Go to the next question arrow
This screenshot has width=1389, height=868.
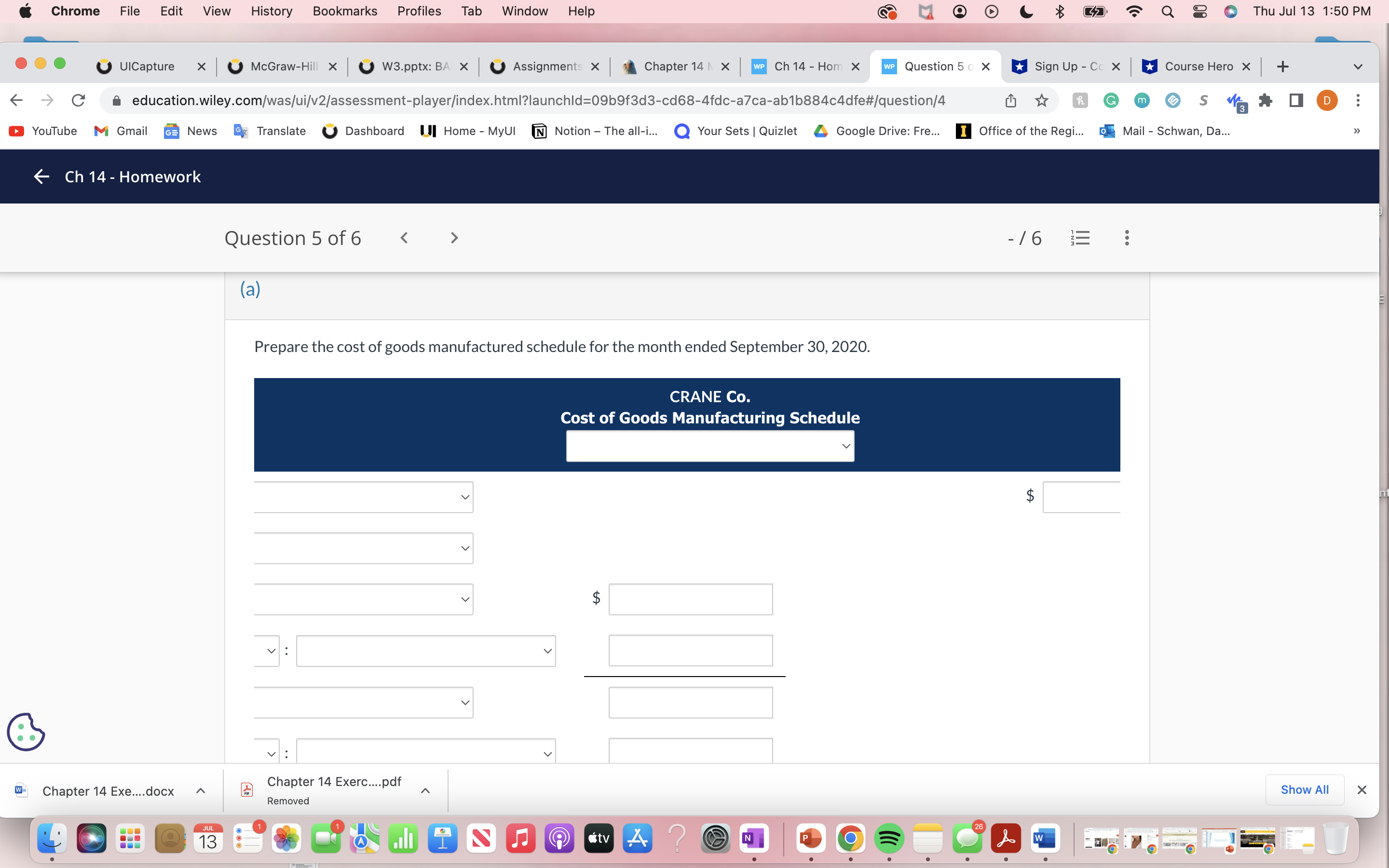454,238
